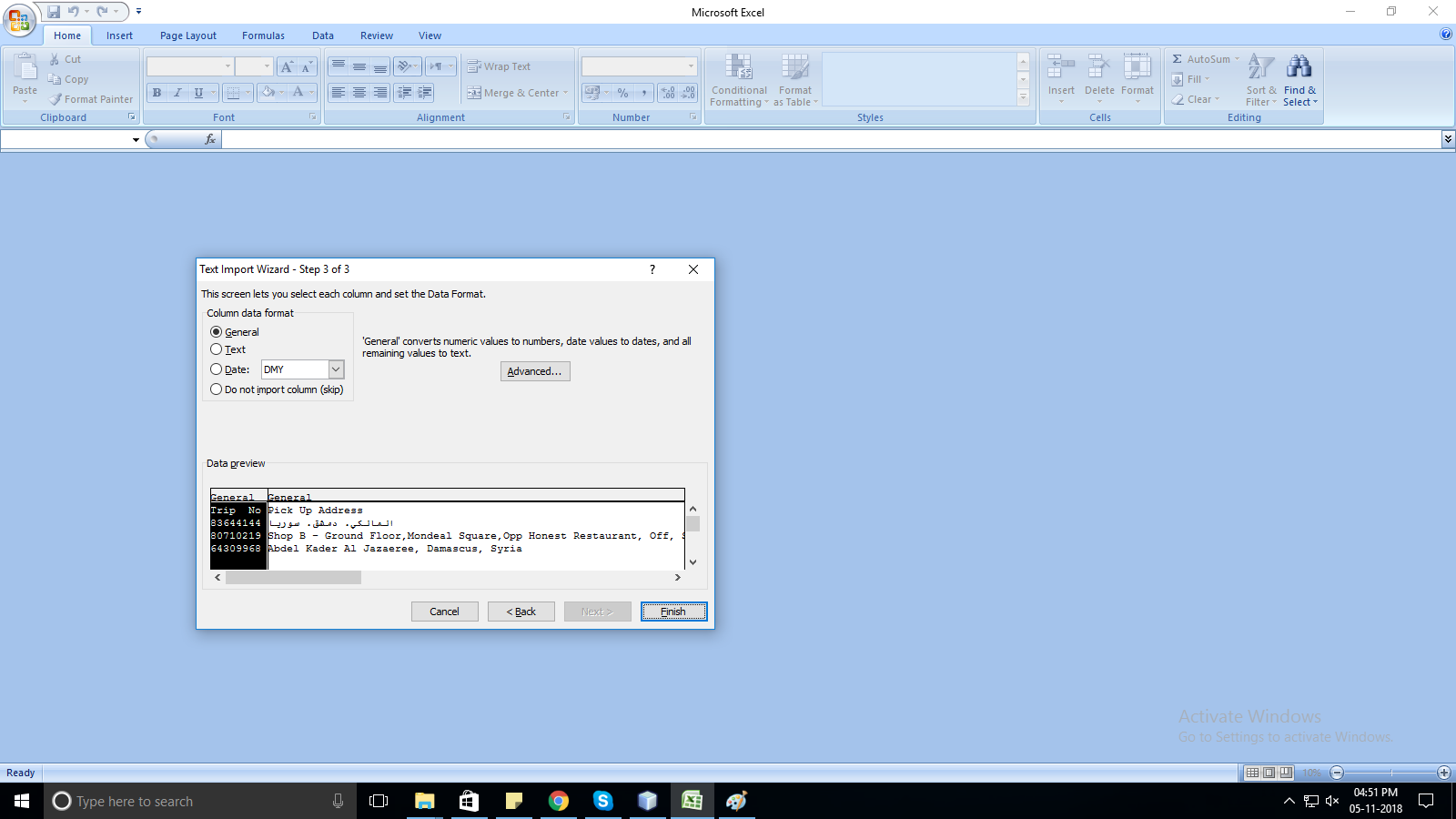Open the DMY date format dropdown
The image size is (1456, 819).
click(336, 369)
